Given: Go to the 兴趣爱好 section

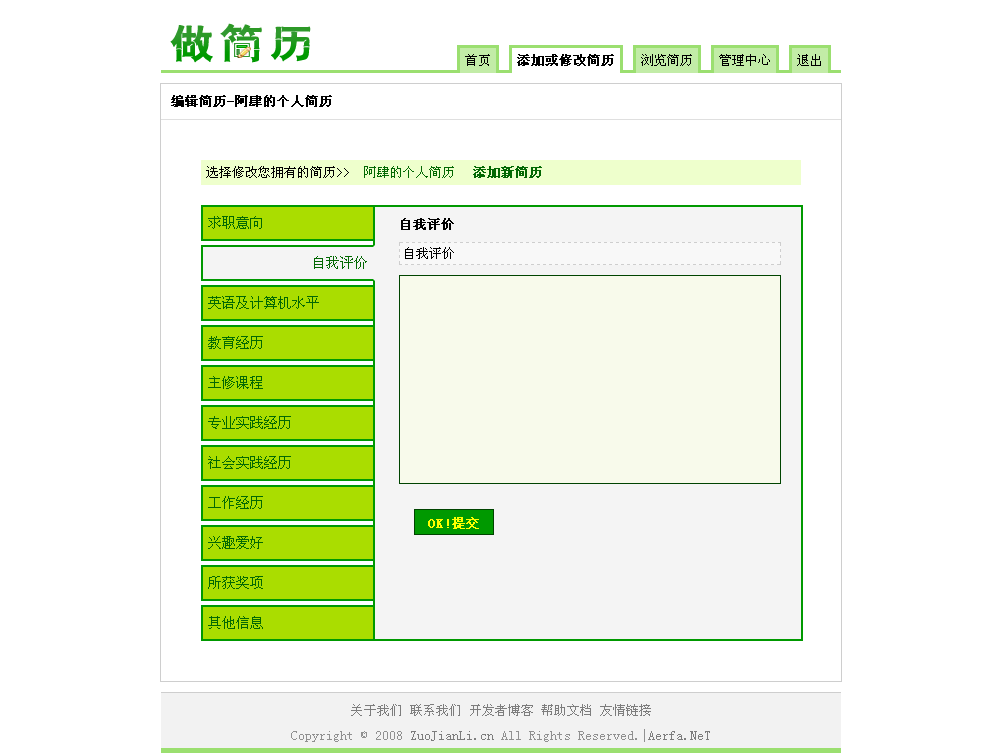Looking at the screenshot, I should click(288, 543).
